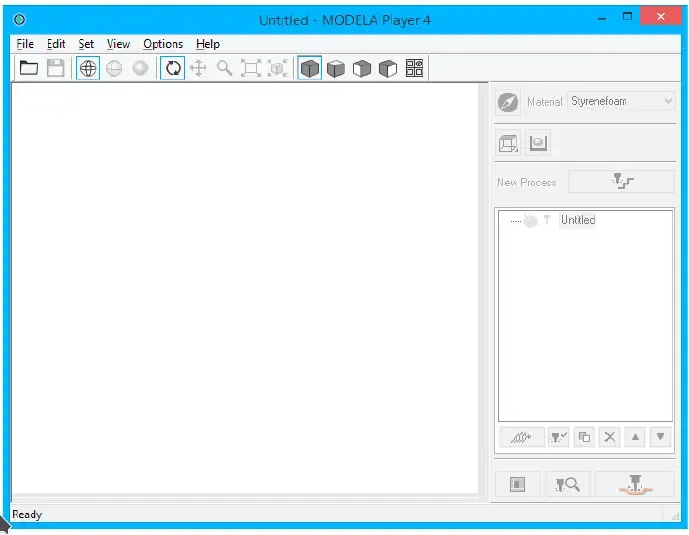Click the Fit to Screen icon

coord(251,68)
